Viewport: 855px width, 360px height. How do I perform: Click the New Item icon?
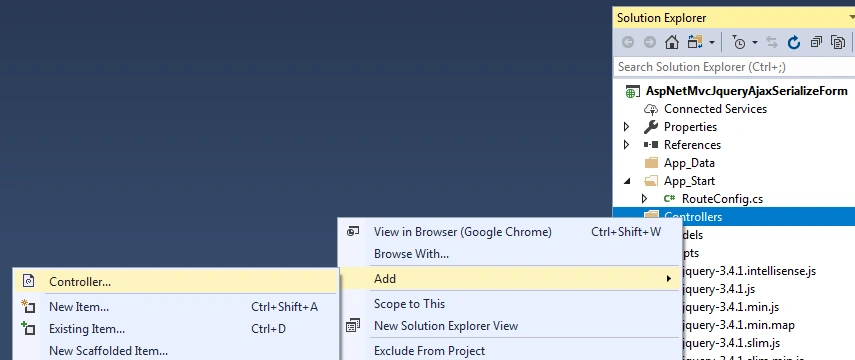coord(28,307)
